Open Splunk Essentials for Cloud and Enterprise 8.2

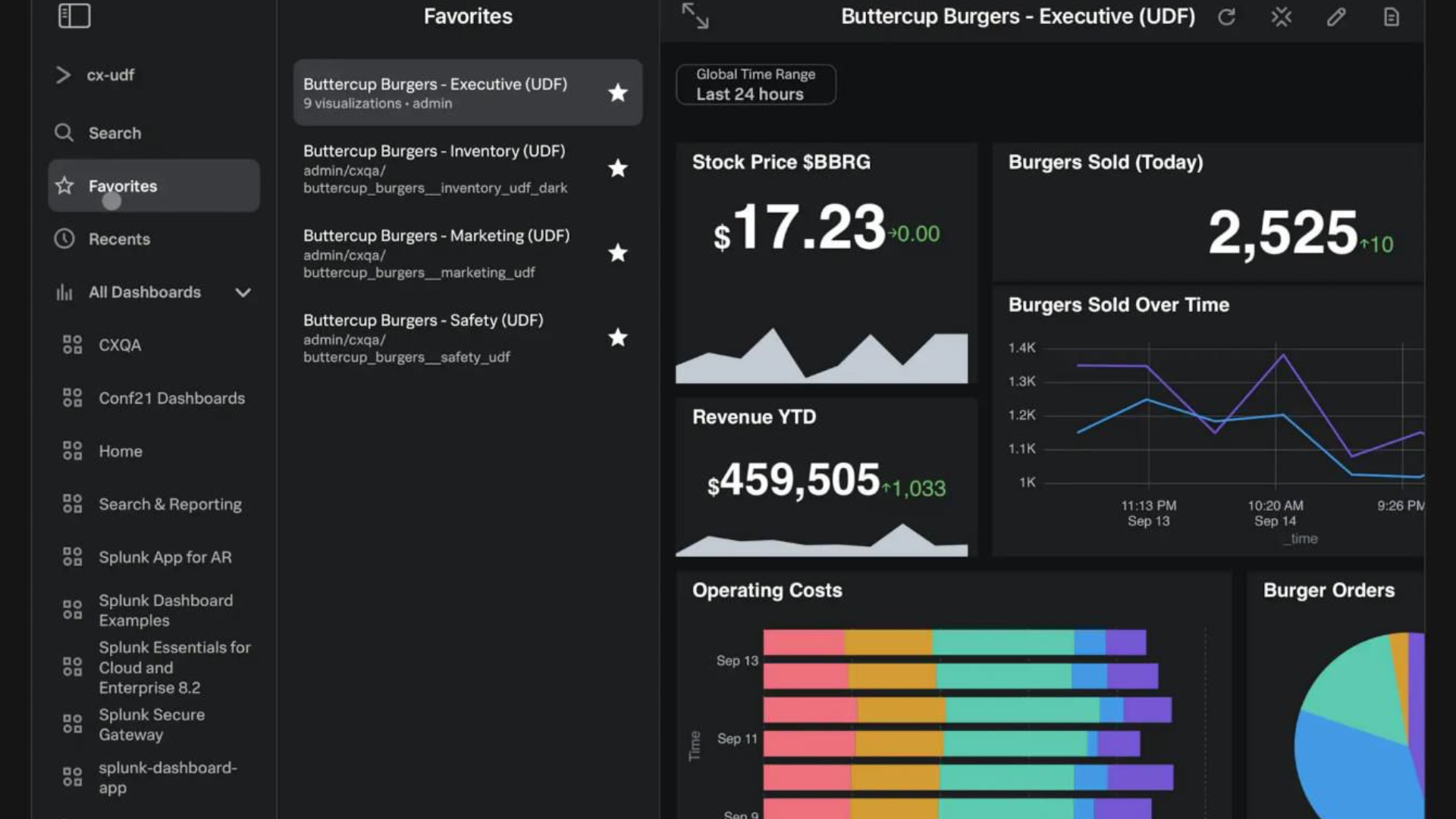coord(174,667)
